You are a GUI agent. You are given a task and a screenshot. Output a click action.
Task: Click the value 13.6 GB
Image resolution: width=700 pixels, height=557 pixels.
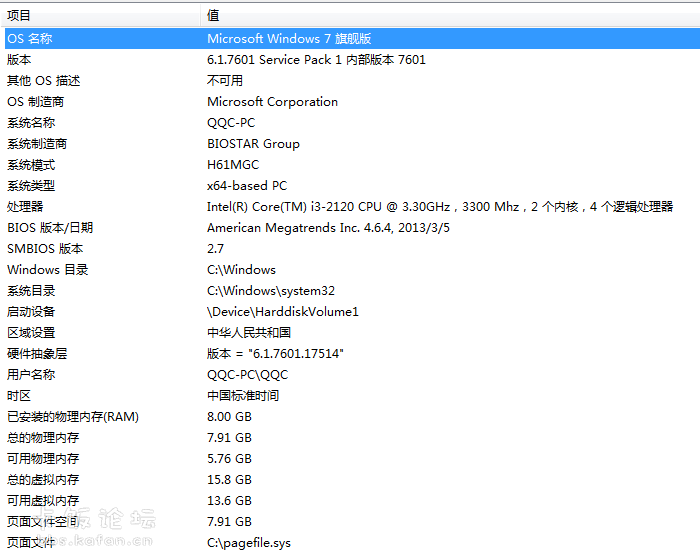[x=229, y=500]
